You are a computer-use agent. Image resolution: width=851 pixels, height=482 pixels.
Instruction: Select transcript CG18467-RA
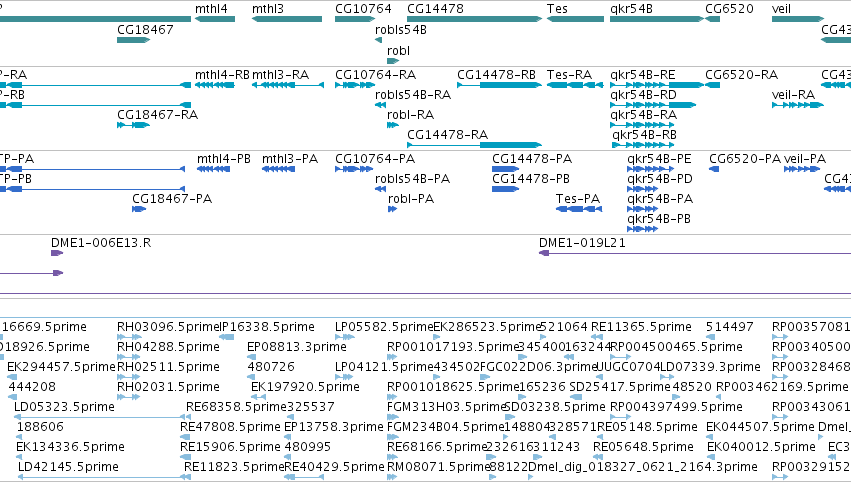(157, 115)
